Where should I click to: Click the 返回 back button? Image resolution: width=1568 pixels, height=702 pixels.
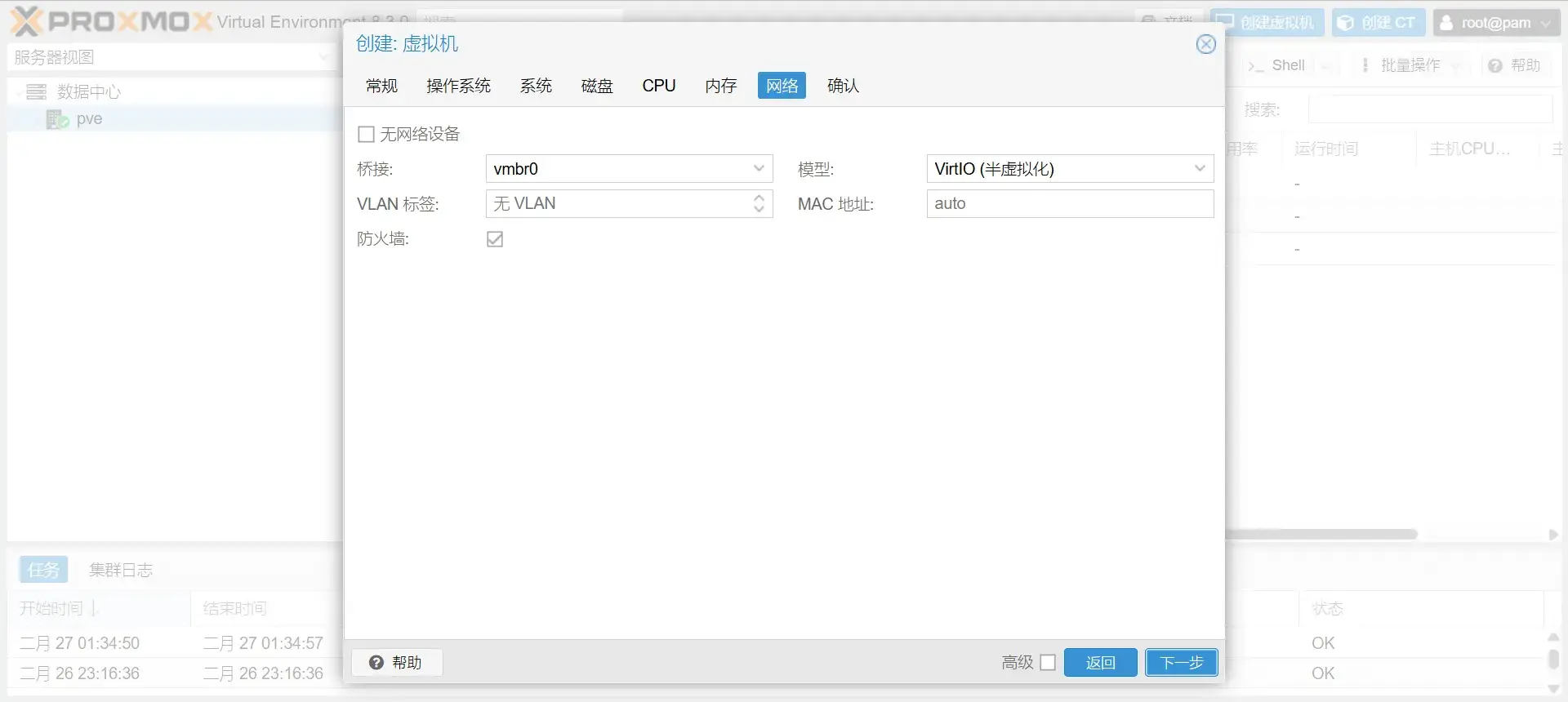[x=1100, y=663]
